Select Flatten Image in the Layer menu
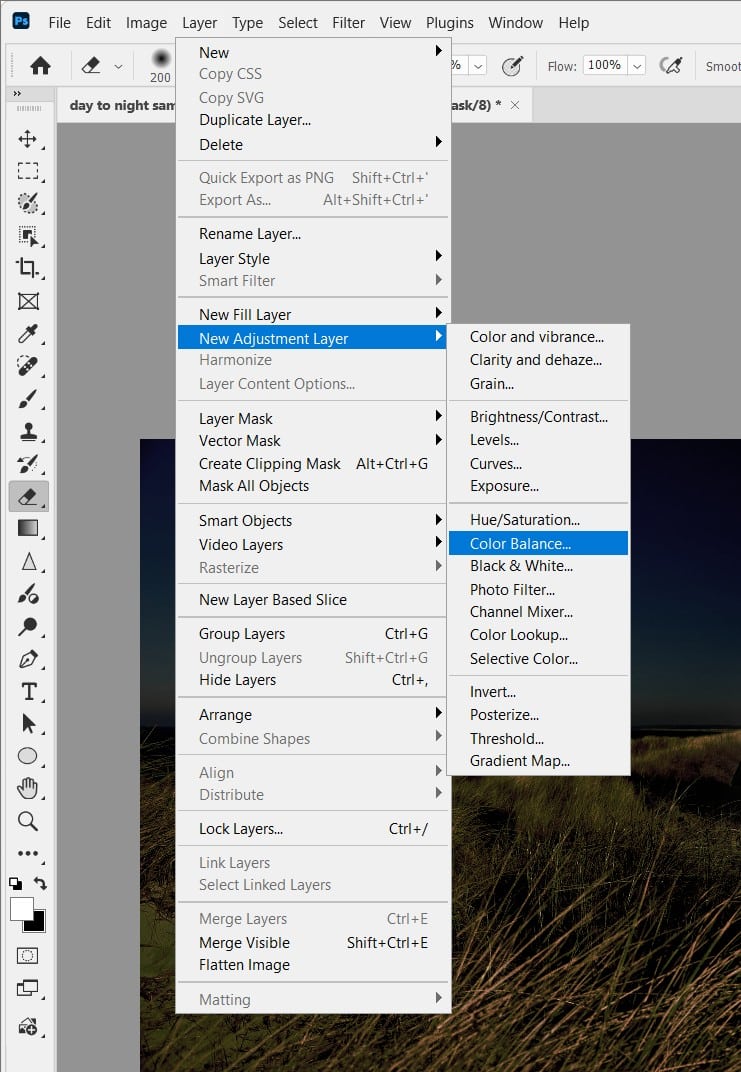Viewport: 741px width, 1072px height. 246,965
